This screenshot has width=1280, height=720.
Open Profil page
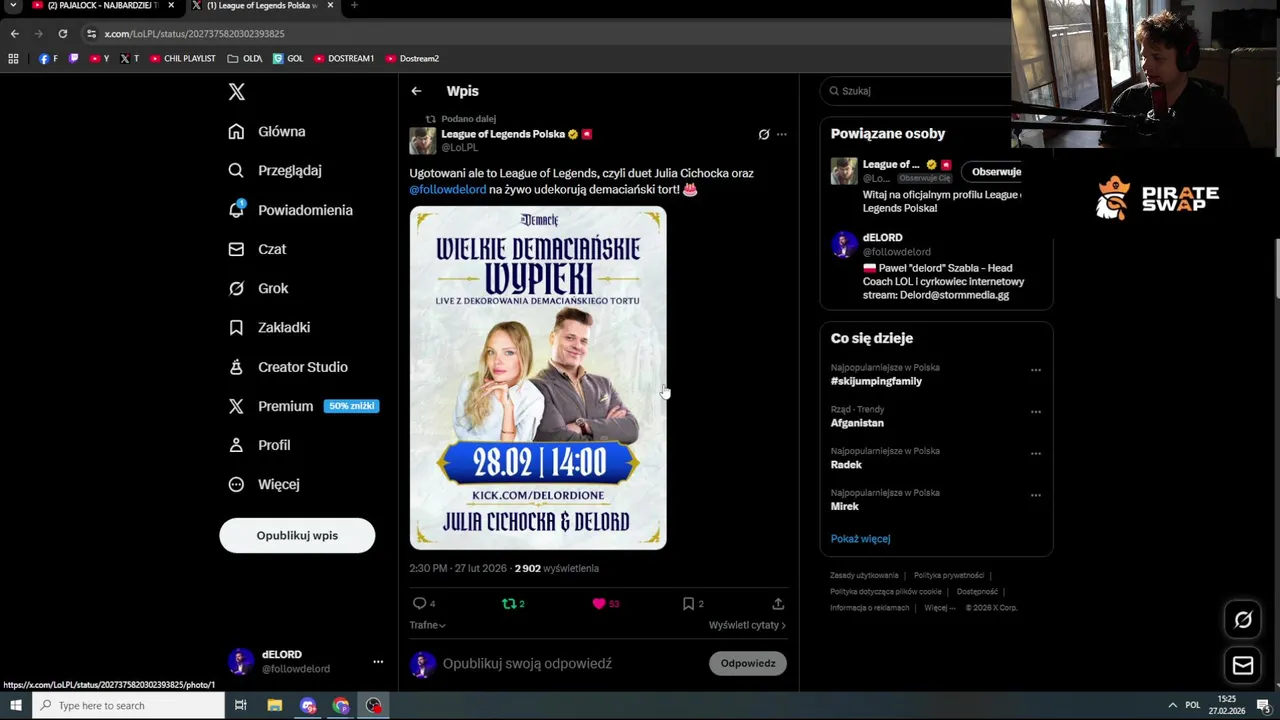pos(259,445)
